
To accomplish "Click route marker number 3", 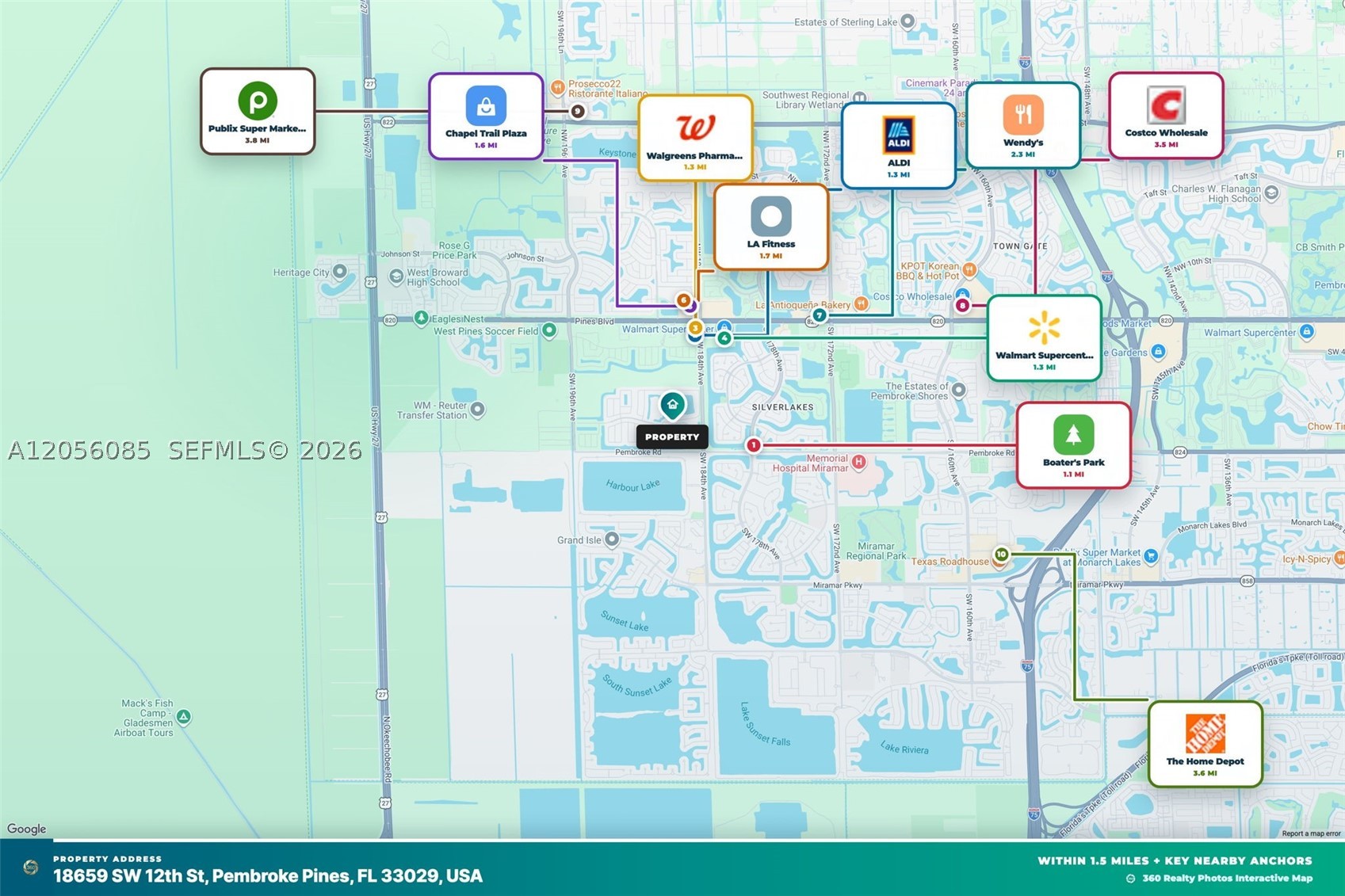I will [x=695, y=327].
